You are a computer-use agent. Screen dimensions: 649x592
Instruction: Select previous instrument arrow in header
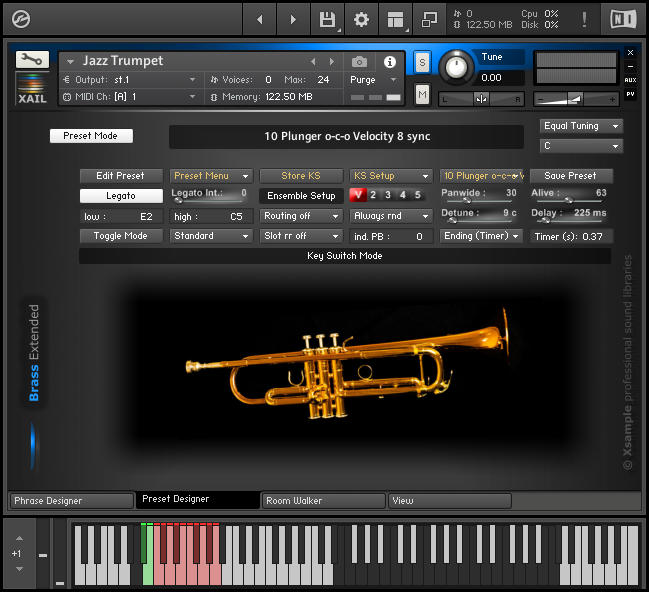(313, 62)
